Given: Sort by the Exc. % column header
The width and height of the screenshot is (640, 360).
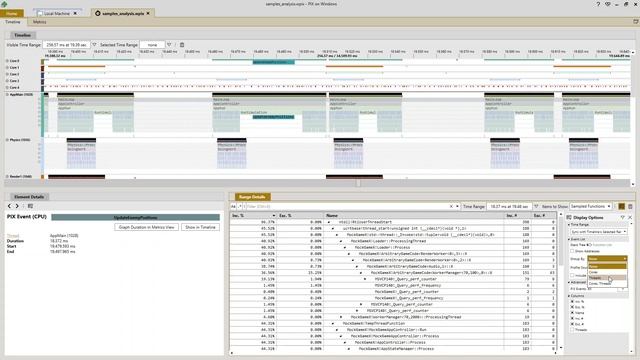Looking at the screenshot, I should (x=300, y=216).
